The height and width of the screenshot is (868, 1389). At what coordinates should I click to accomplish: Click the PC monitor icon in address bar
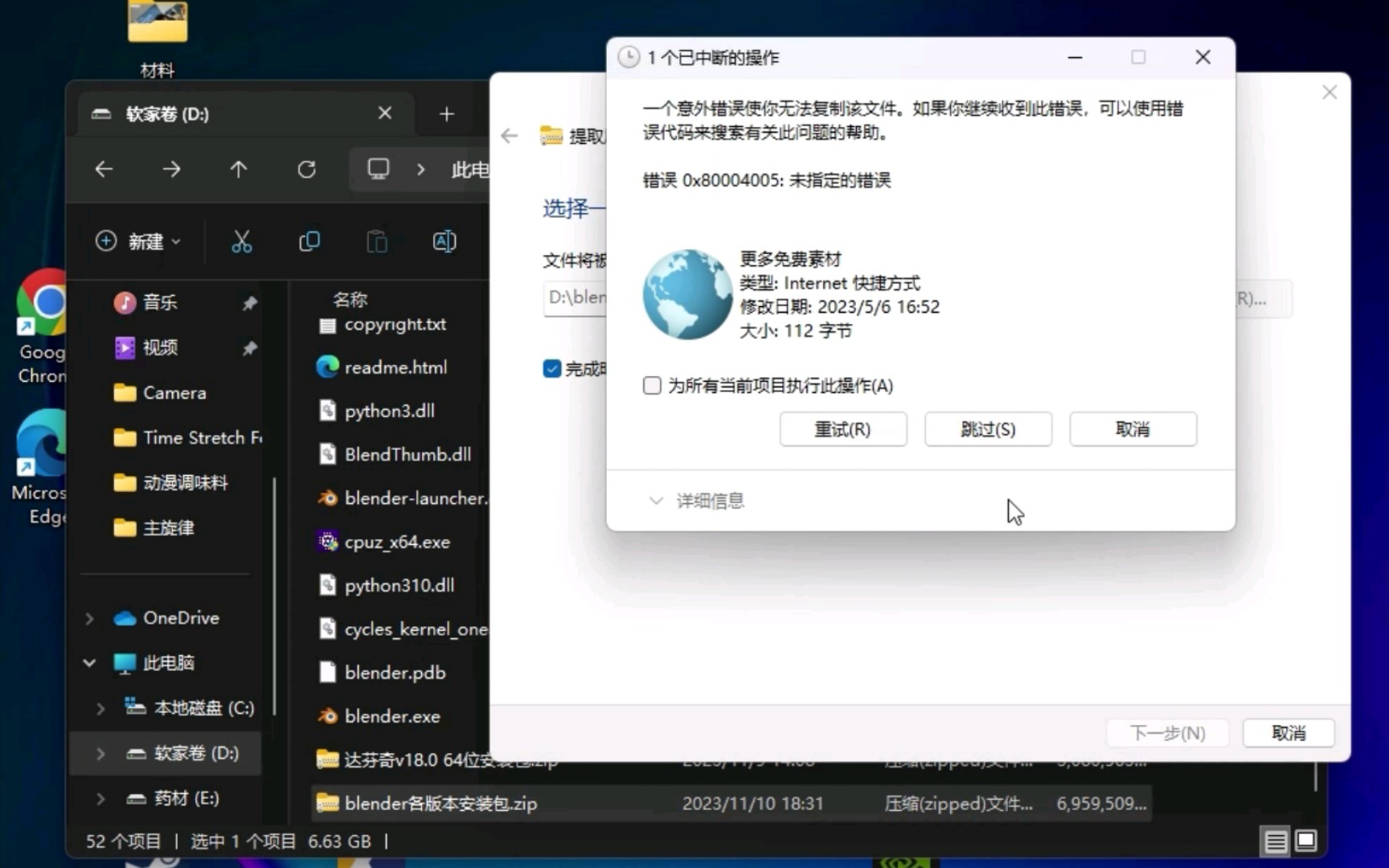[378, 169]
